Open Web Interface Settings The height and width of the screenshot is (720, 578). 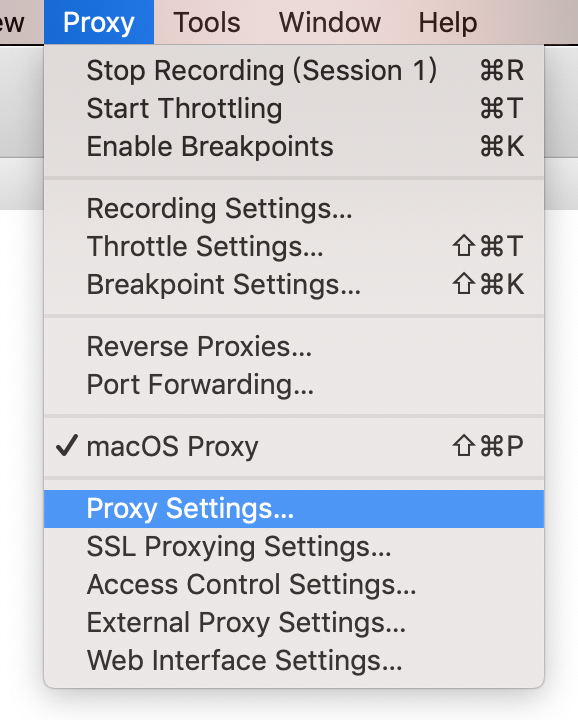294,661
